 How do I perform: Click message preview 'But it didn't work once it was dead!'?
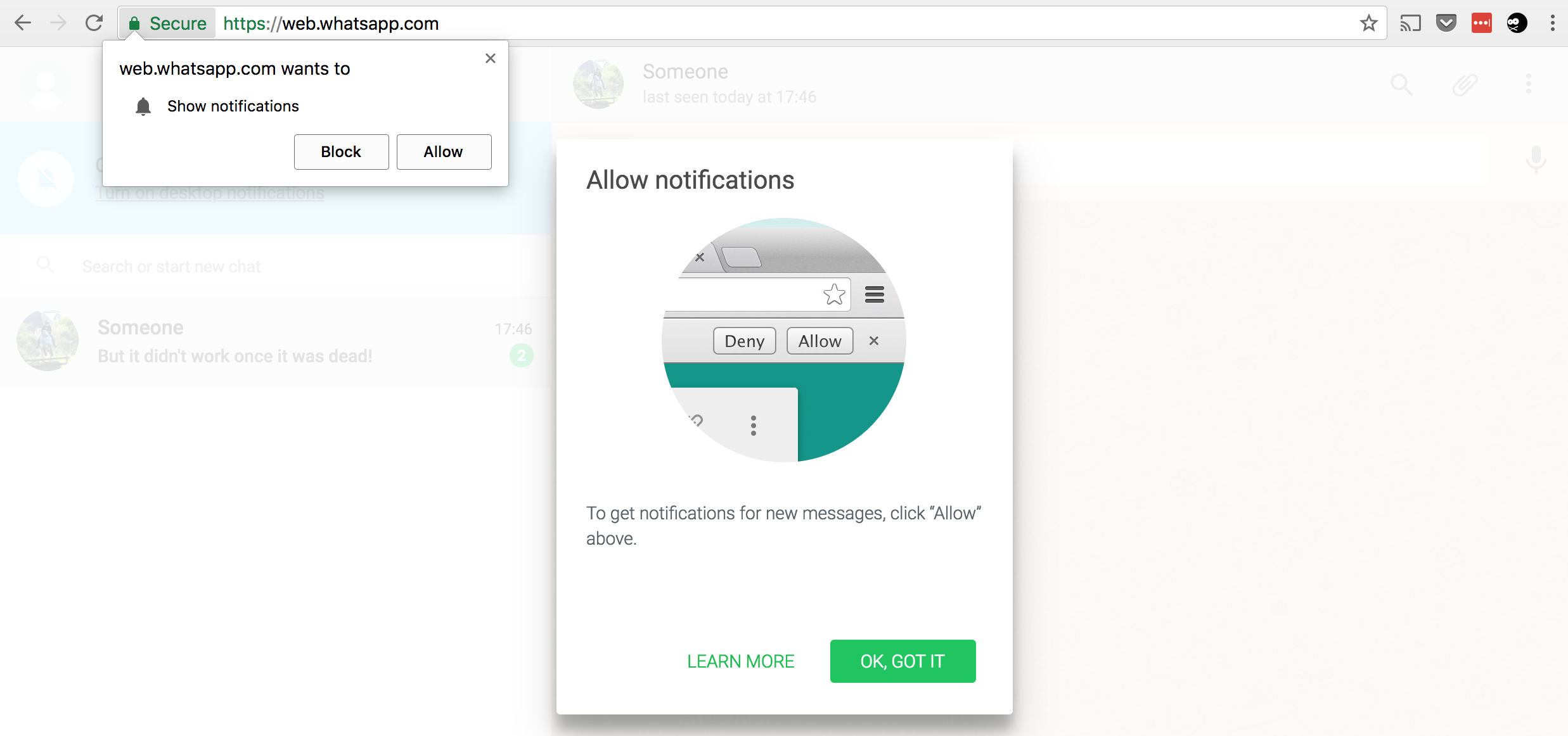click(x=235, y=356)
